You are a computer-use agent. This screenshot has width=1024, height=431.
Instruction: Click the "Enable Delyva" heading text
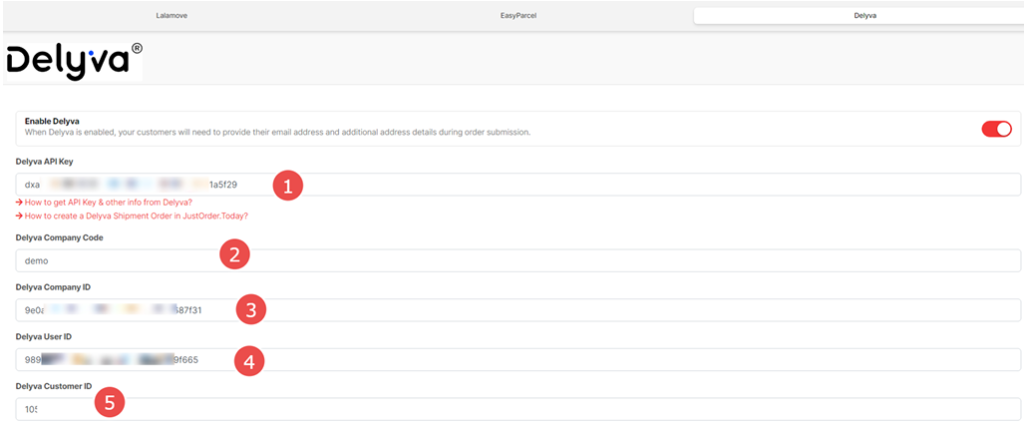(x=52, y=122)
